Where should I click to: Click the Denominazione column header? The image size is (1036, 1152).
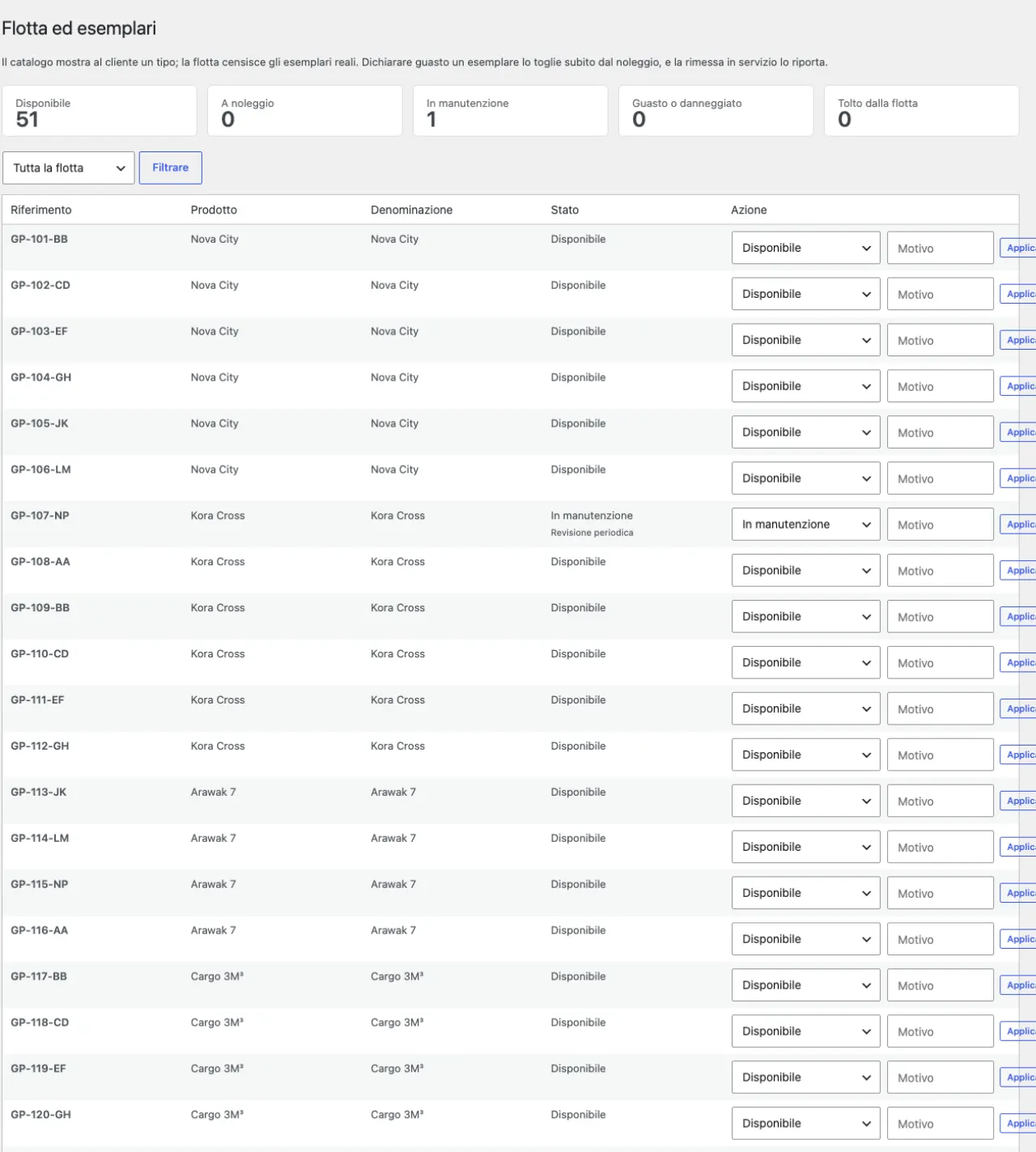click(411, 210)
